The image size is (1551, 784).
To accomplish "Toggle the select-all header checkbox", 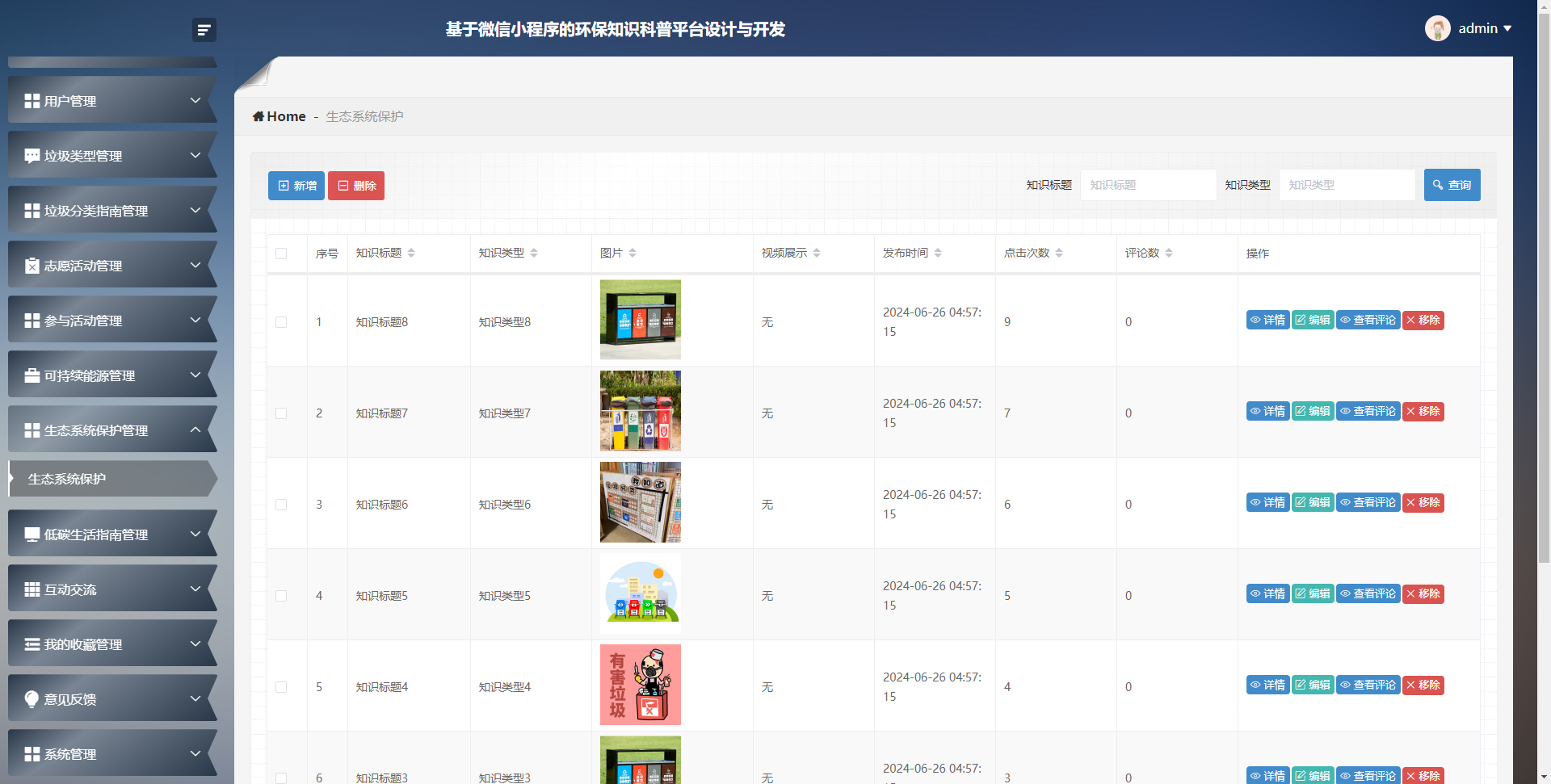I will (x=281, y=254).
